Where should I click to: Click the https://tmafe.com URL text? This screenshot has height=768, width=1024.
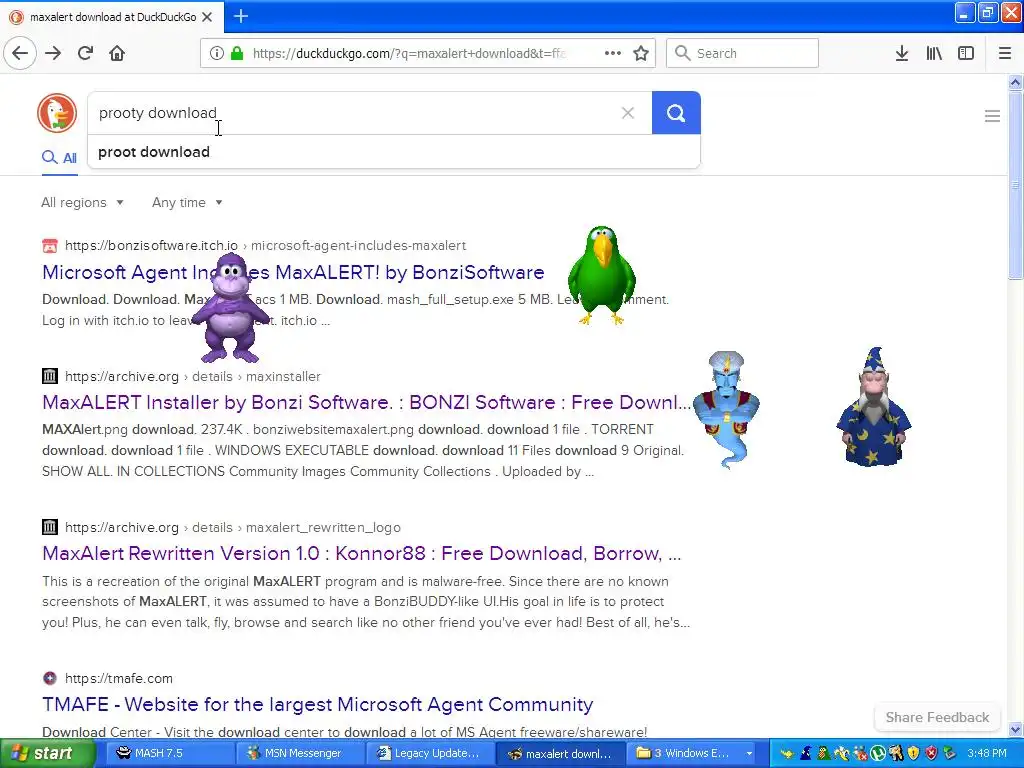click(x=119, y=678)
